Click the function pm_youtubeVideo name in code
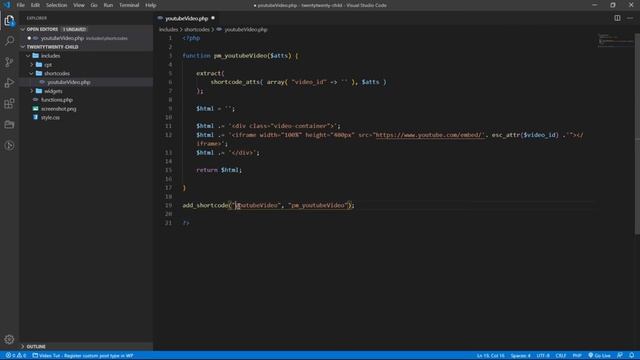The width and height of the screenshot is (640, 360). point(240,56)
